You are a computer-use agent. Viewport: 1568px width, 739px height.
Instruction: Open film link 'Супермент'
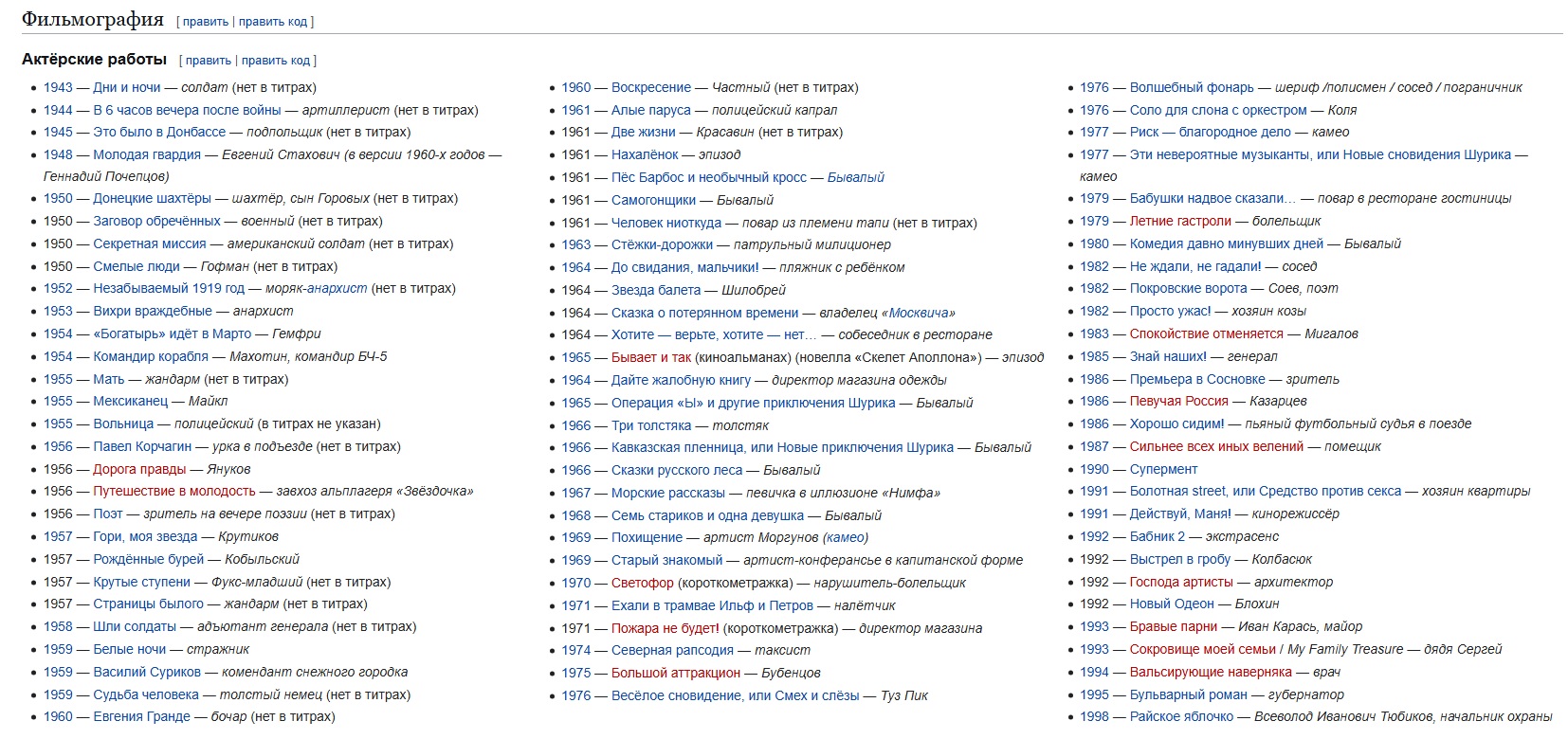point(1164,469)
